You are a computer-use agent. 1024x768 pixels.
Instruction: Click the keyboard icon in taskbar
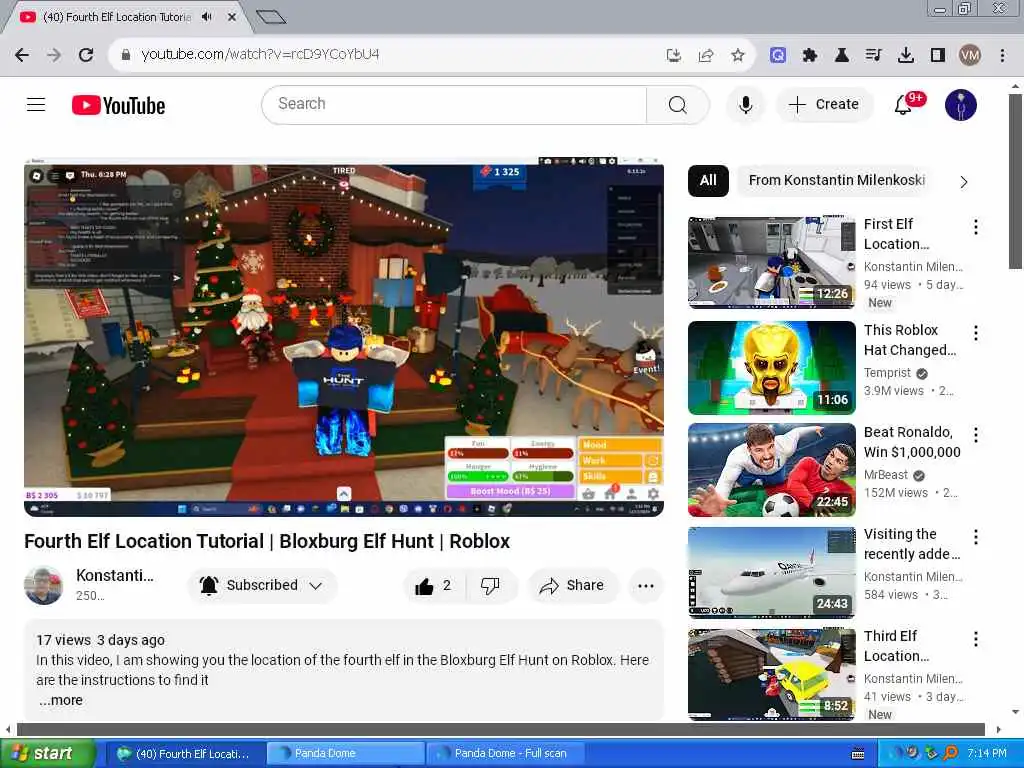coord(858,754)
